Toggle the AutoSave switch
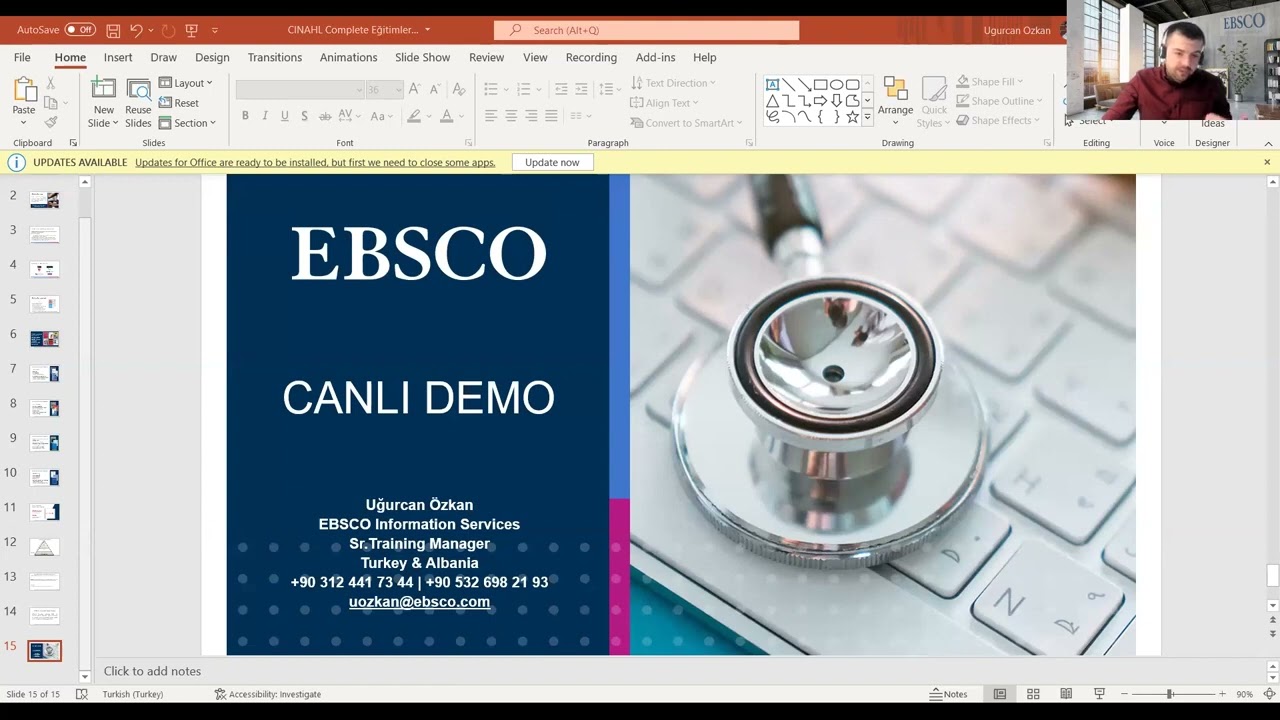Screen dimensions: 1280x720 [x=80, y=30]
